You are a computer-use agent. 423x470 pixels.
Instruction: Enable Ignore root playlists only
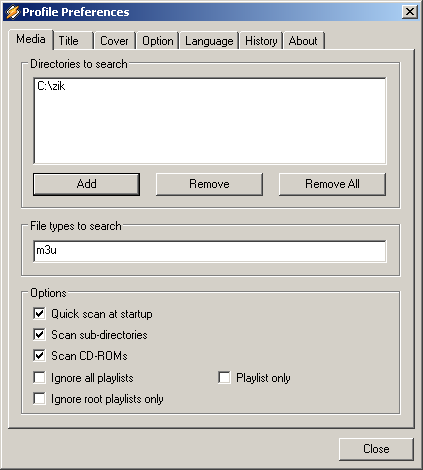39,399
